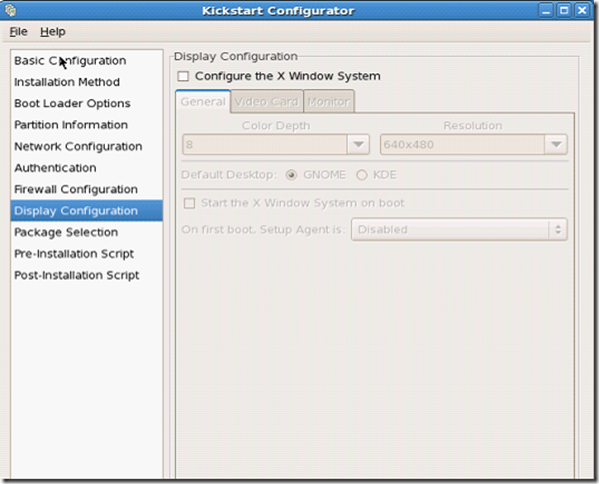Enable Configure the X Window System checkbox
Viewport: 599px width, 484px height.
(x=183, y=76)
